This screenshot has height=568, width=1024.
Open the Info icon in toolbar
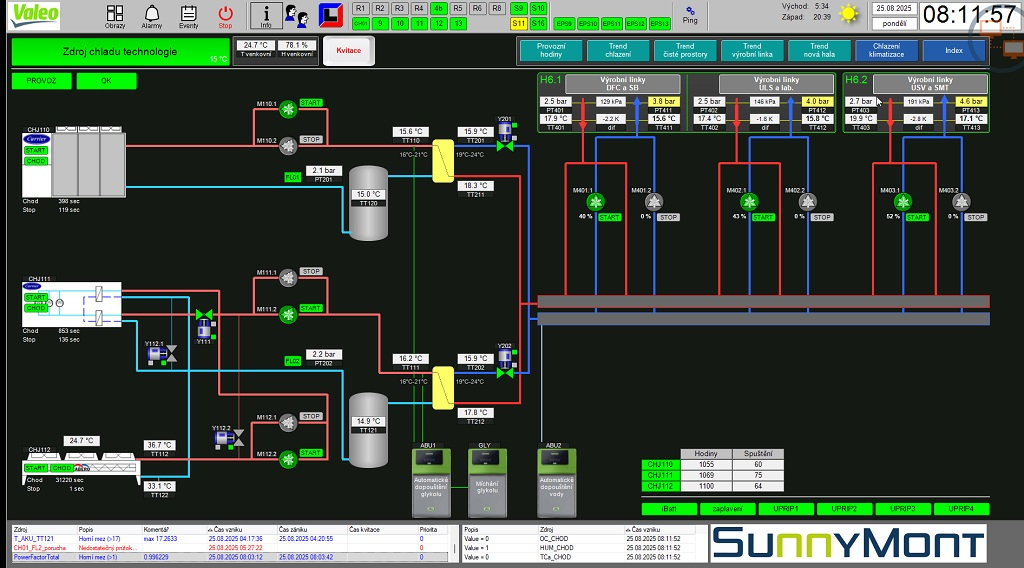click(x=266, y=14)
